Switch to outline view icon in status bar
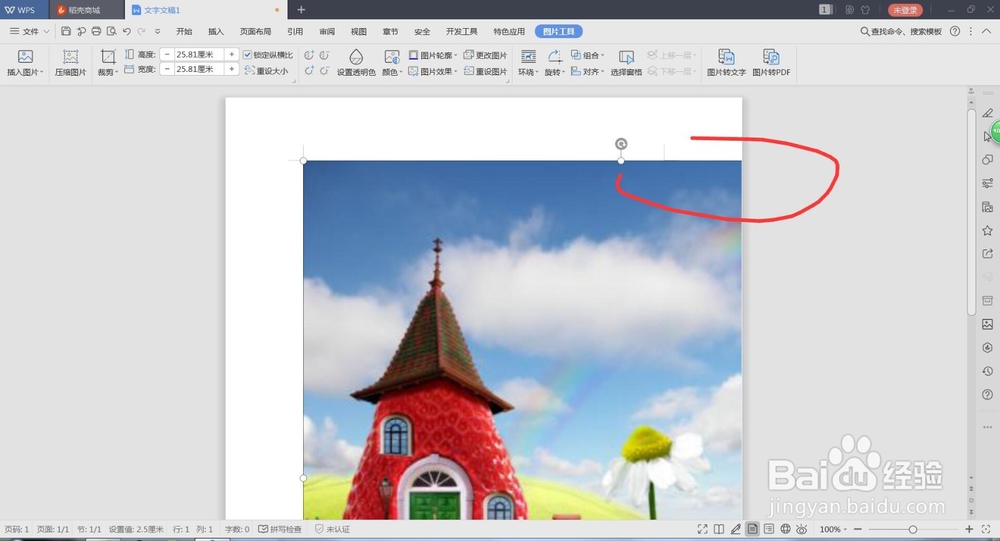Viewport: 1000px width, 541px height. pyautogui.click(x=769, y=529)
